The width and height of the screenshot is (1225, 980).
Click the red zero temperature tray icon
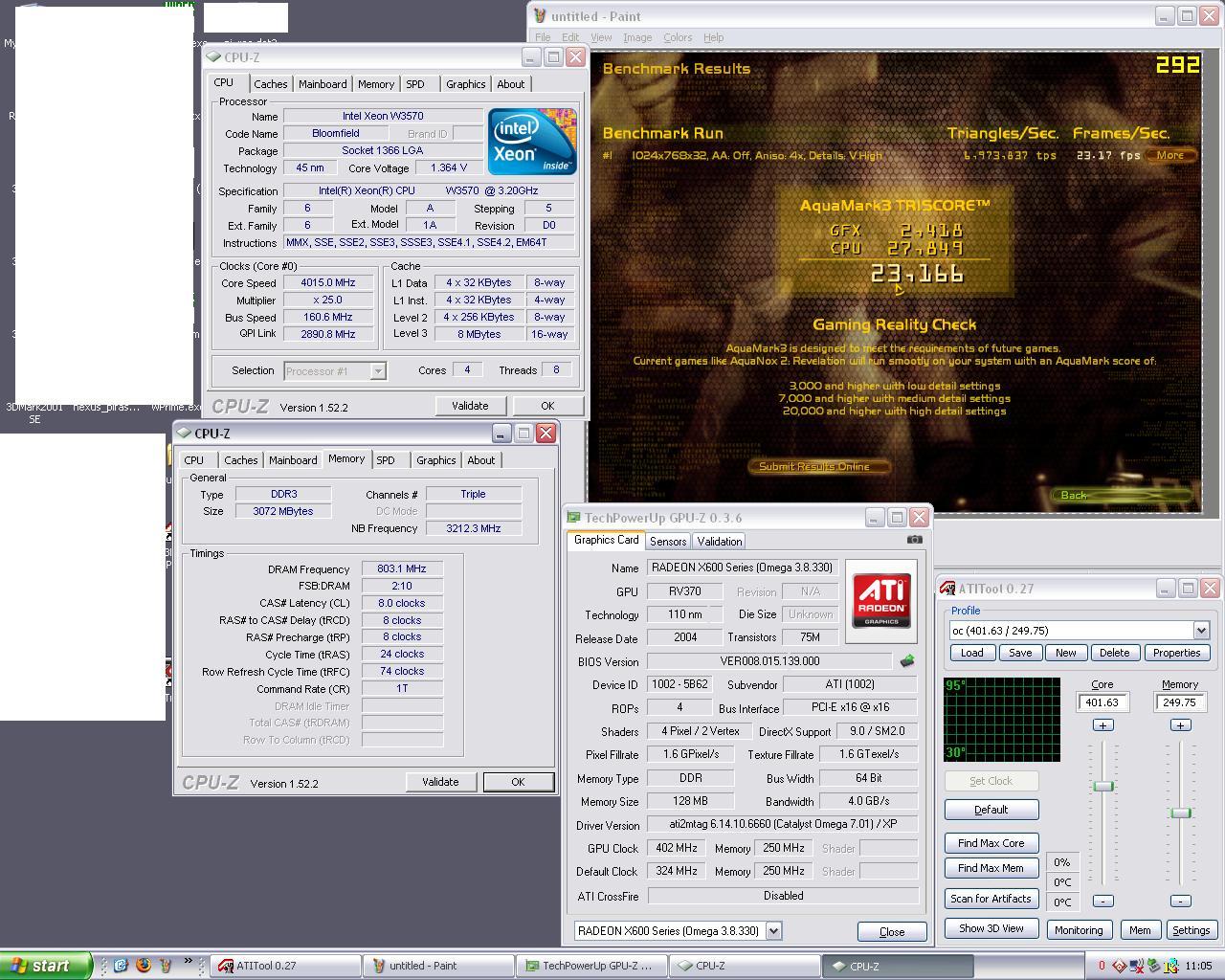click(1102, 966)
